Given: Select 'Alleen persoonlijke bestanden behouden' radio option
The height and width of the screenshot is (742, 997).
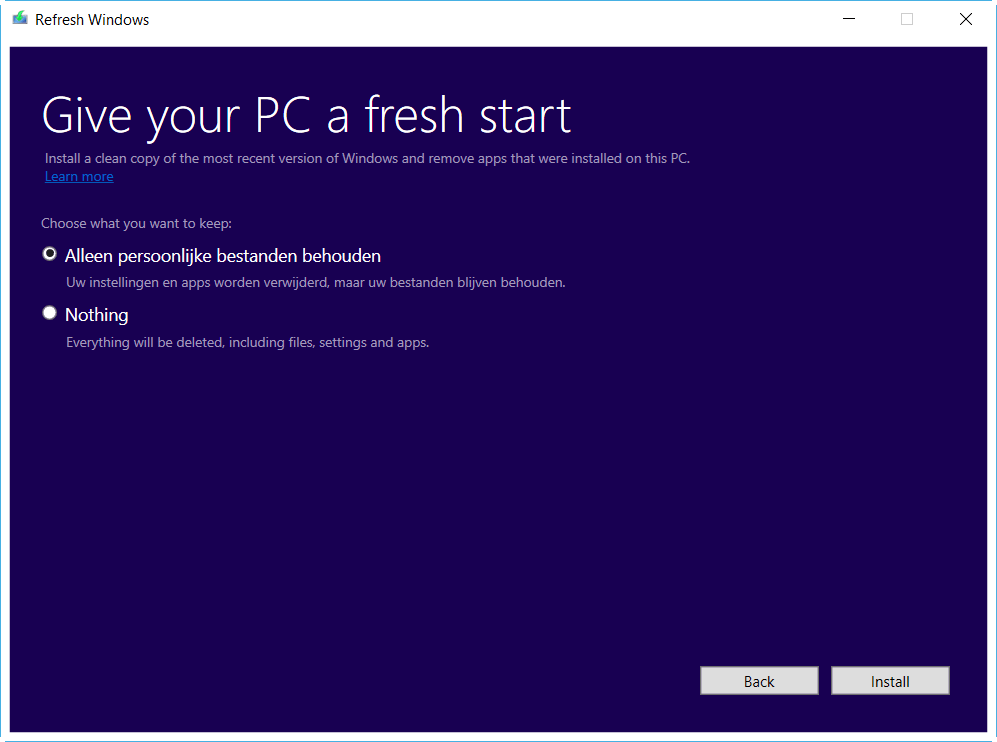Looking at the screenshot, I should coord(50,254).
